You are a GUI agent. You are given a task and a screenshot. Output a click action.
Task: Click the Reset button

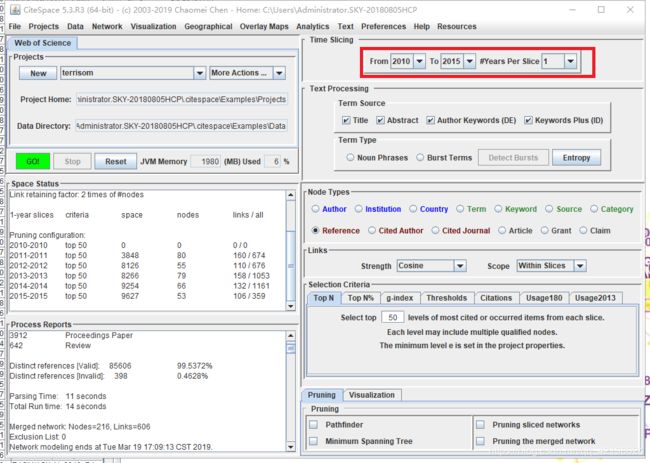click(116, 161)
